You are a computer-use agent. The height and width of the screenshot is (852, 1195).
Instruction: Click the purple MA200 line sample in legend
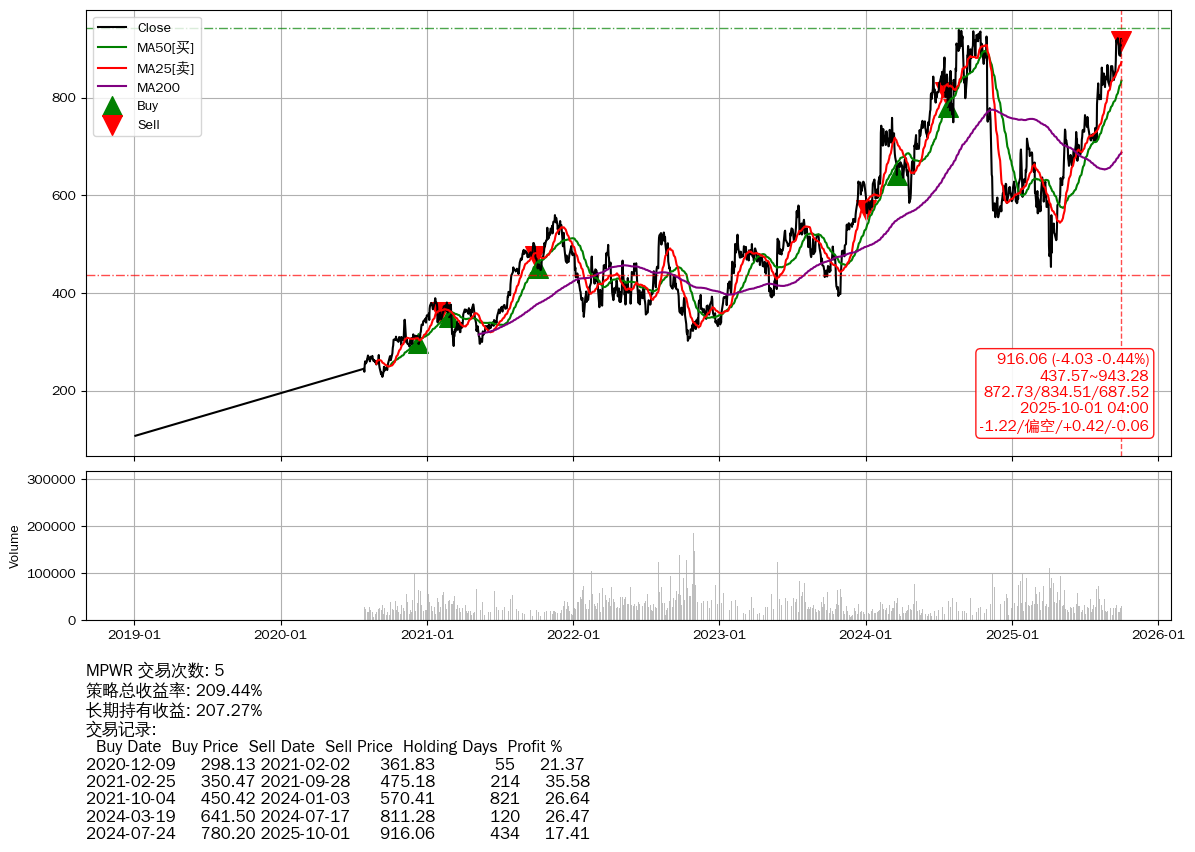click(x=113, y=87)
